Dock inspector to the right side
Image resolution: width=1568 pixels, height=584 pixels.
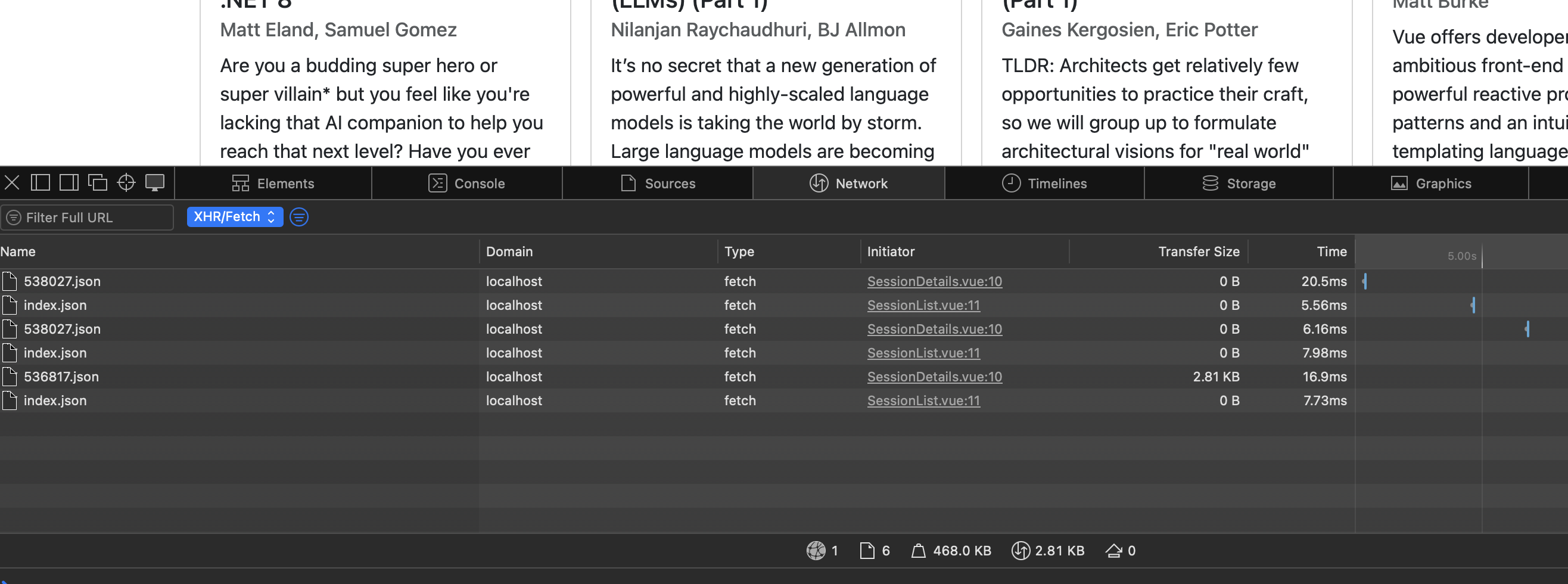point(69,183)
